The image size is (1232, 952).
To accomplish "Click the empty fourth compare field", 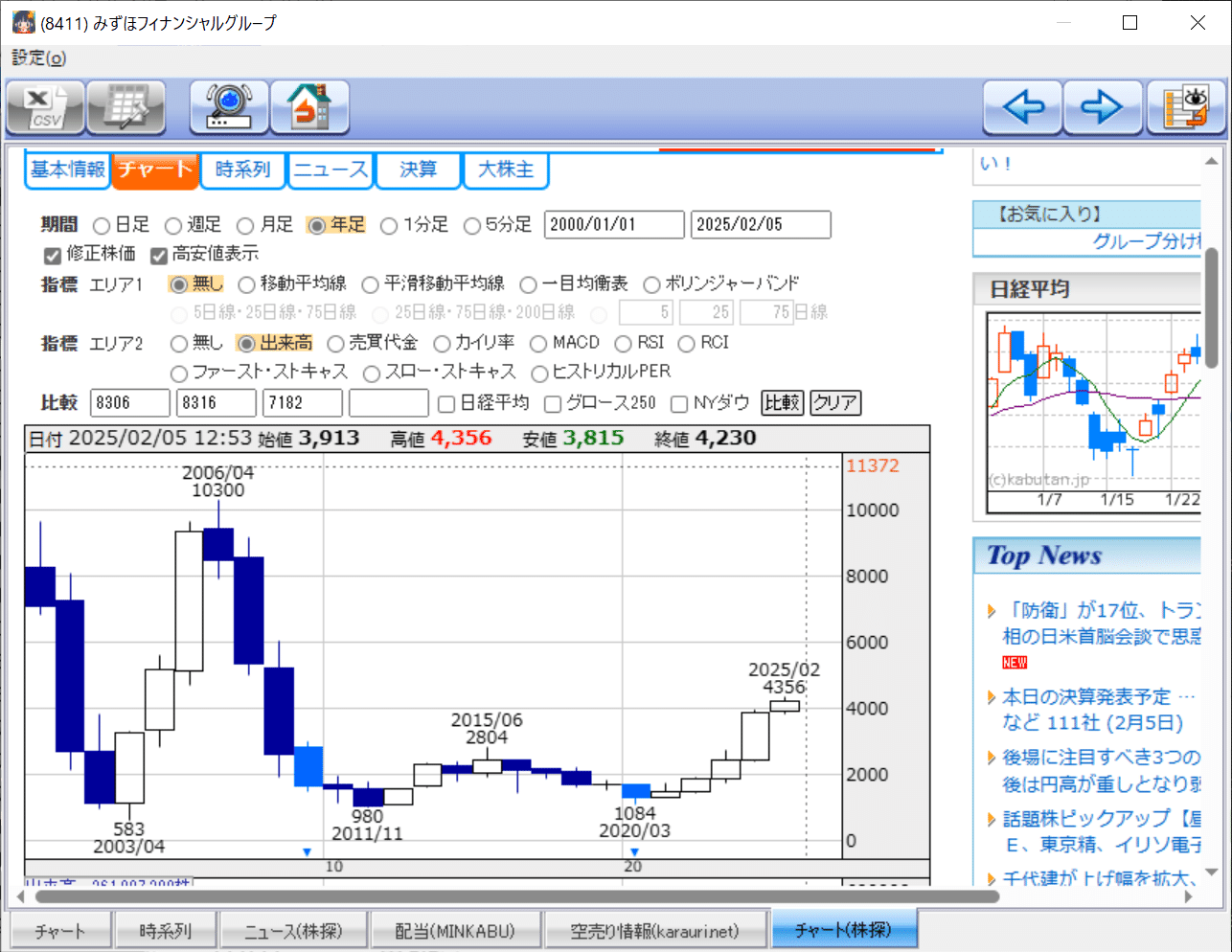I will click(388, 403).
